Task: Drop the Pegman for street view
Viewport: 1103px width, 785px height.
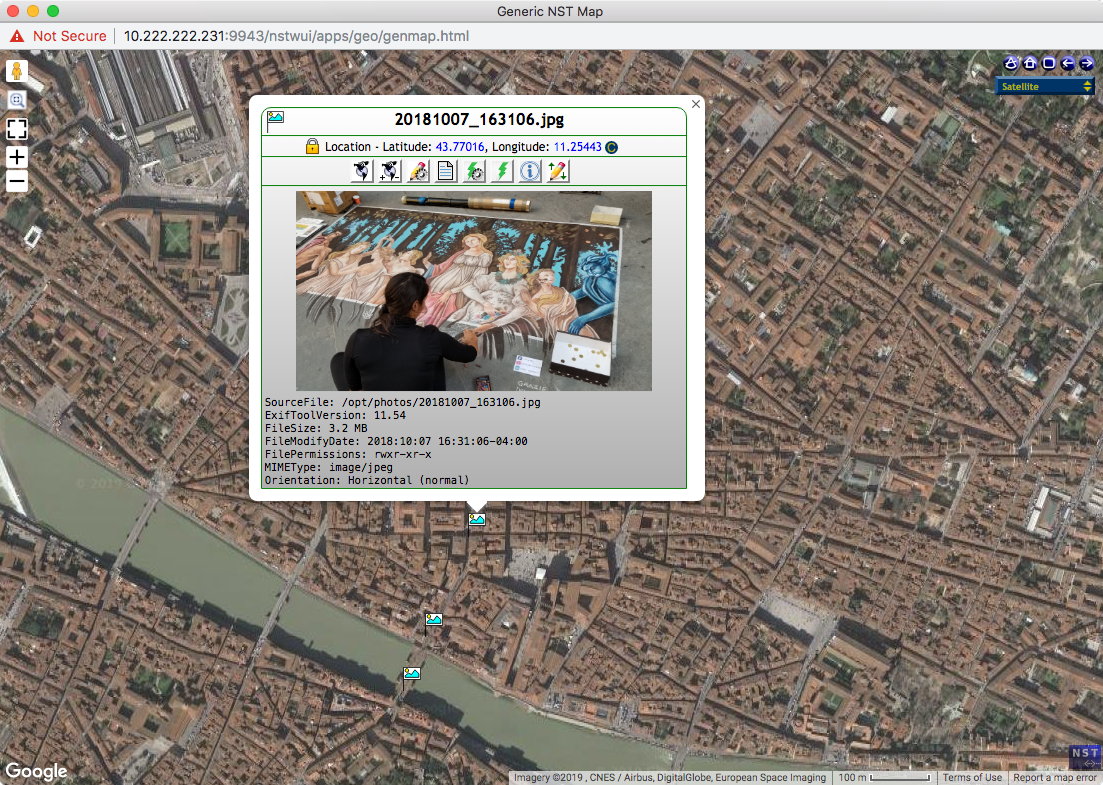Action: pos(16,70)
